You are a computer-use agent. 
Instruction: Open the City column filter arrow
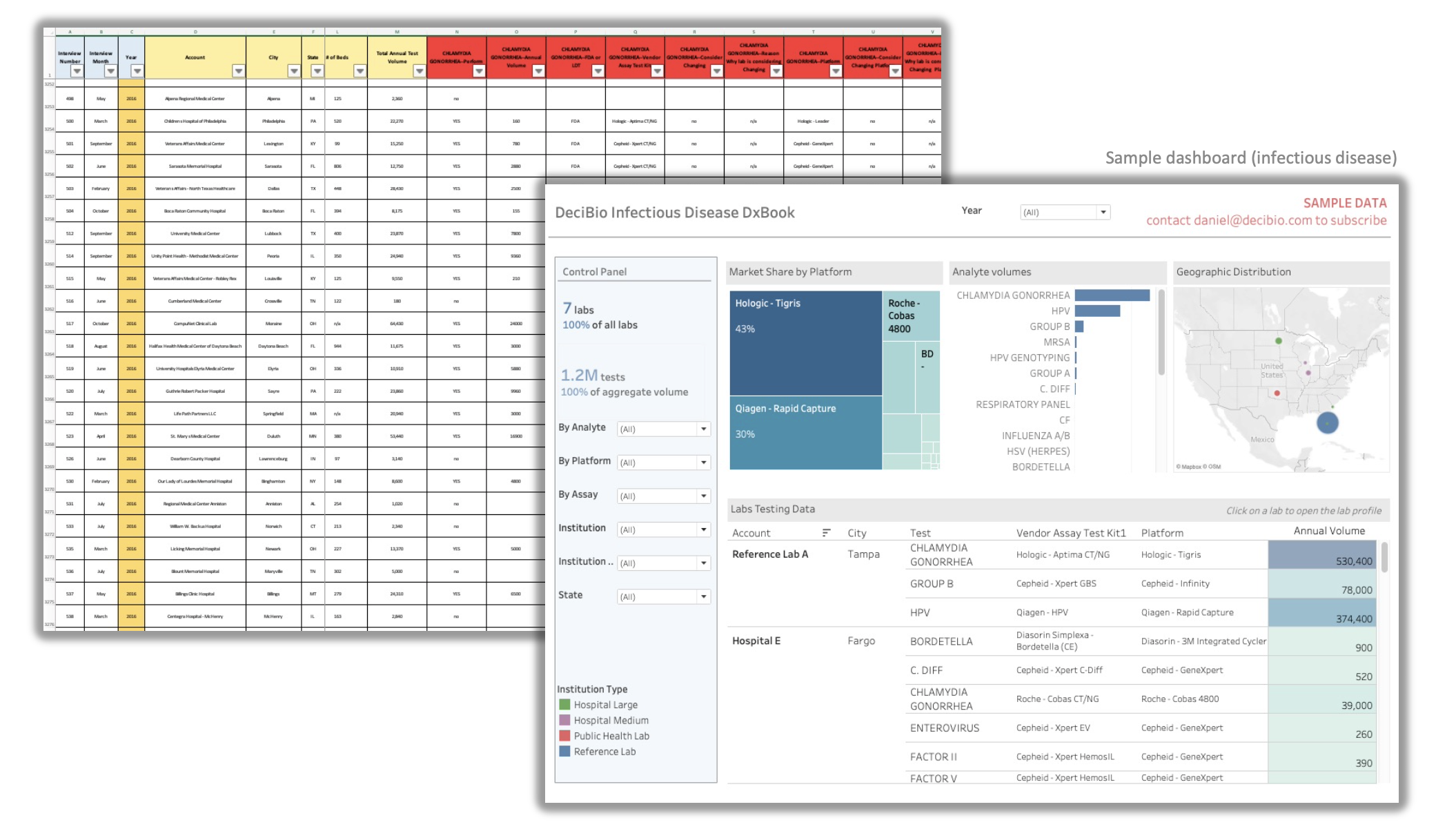tap(294, 71)
